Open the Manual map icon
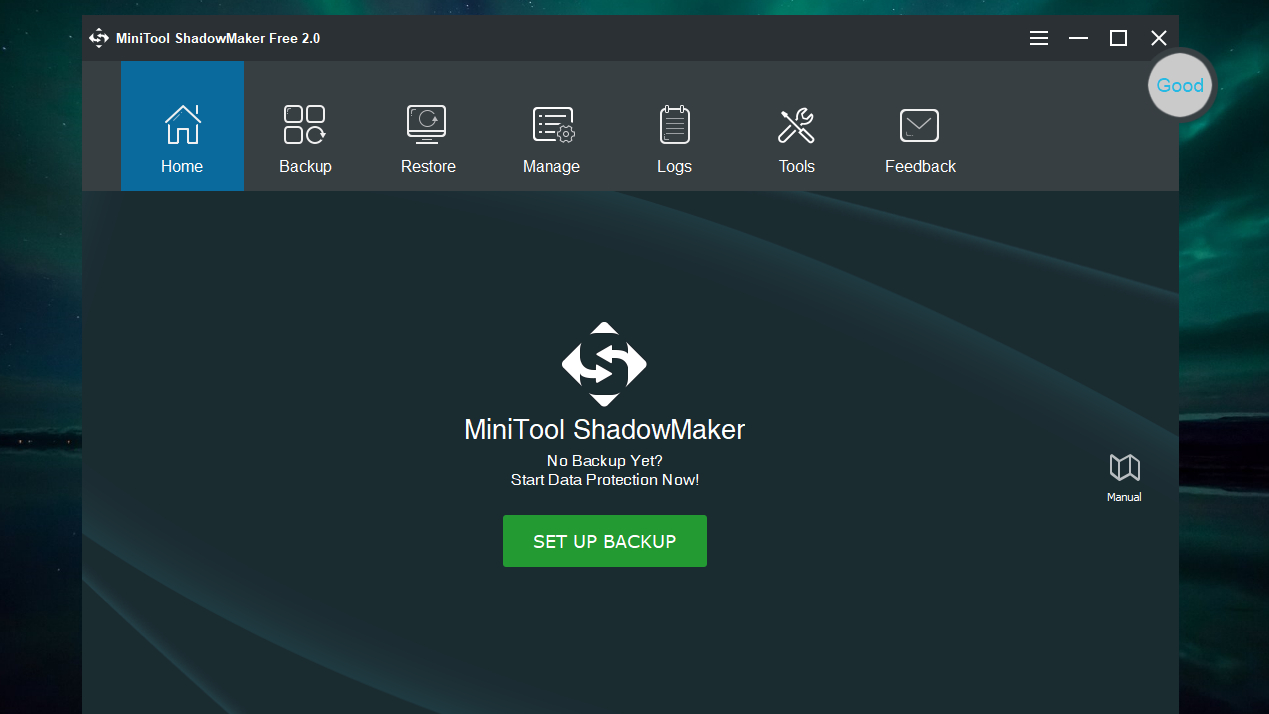This screenshot has height=714, width=1269. (x=1124, y=467)
